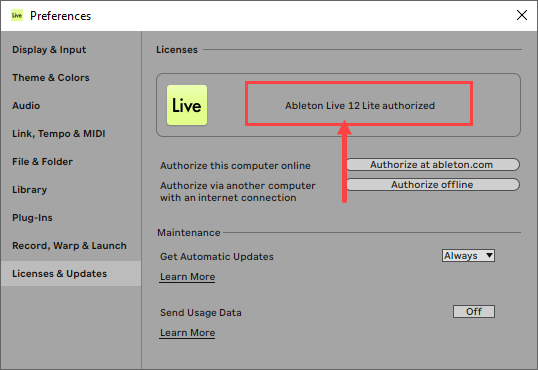
Task: Close the Preferences window
Action: (522, 15)
